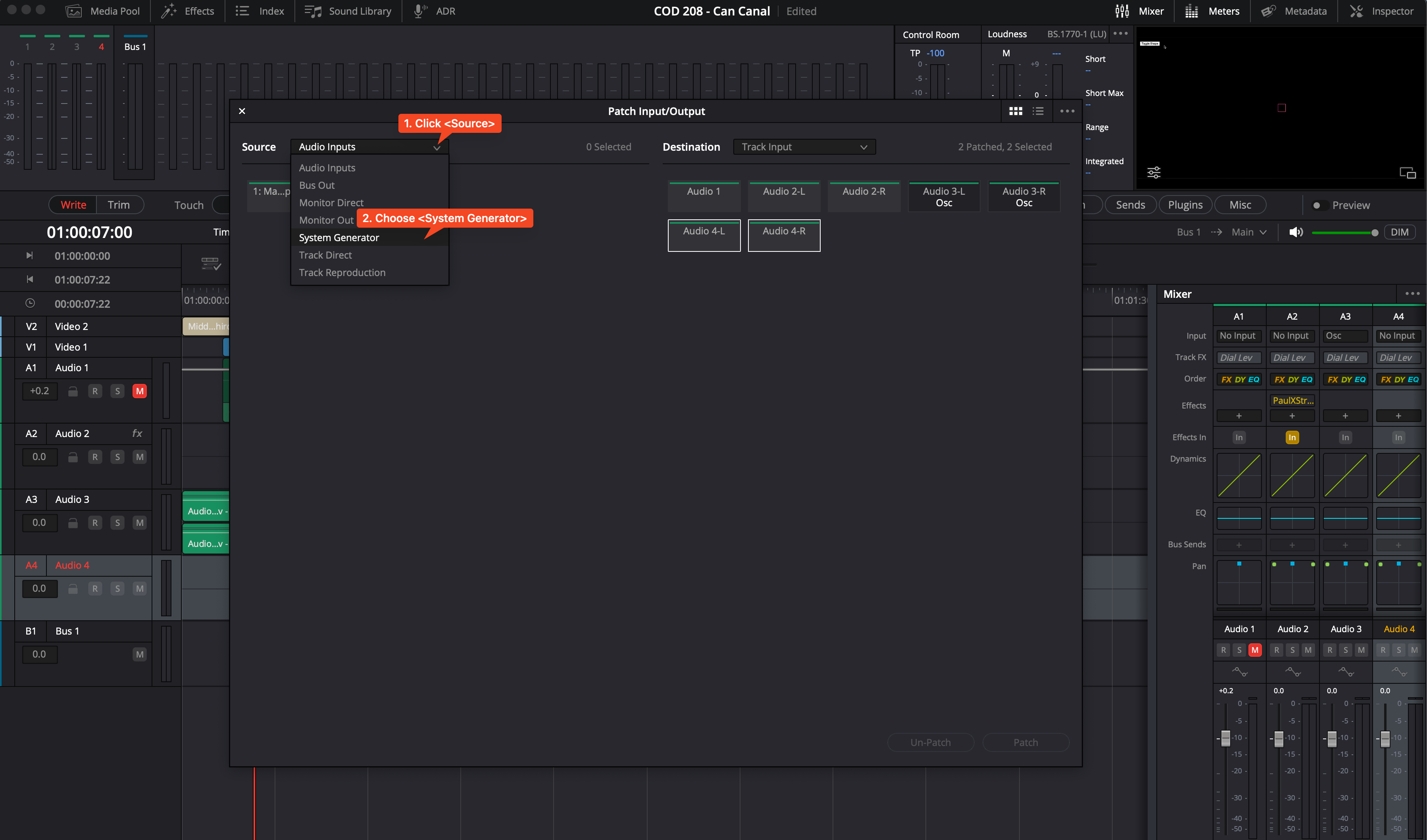
Task: Close the Patch Input/Output dialog
Action: [x=242, y=111]
